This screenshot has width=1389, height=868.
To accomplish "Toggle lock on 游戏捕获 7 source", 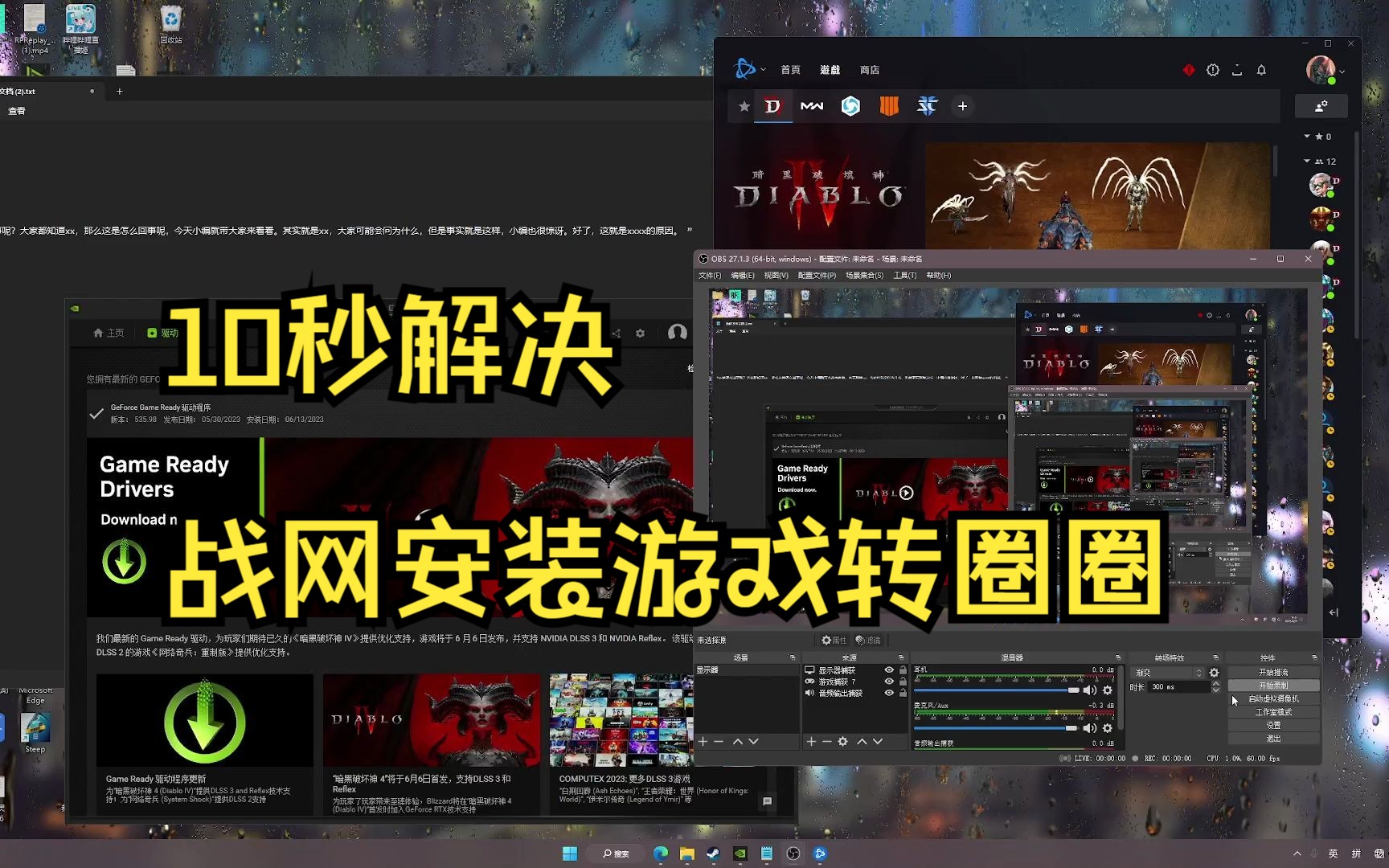I will pos(903,682).
